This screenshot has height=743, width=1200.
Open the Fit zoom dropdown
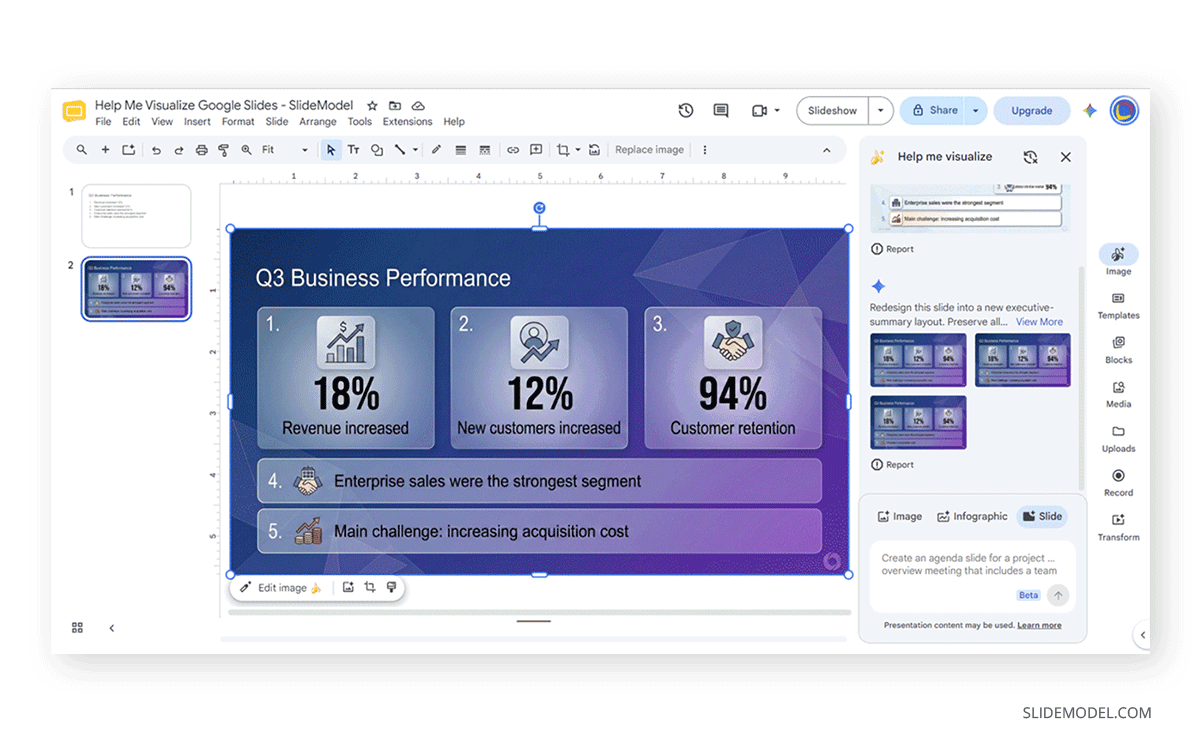coord(285,150)
